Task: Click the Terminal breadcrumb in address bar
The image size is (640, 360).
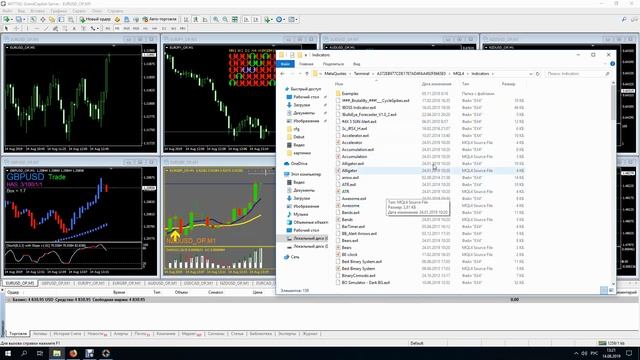Action: [x=361, y=74]
